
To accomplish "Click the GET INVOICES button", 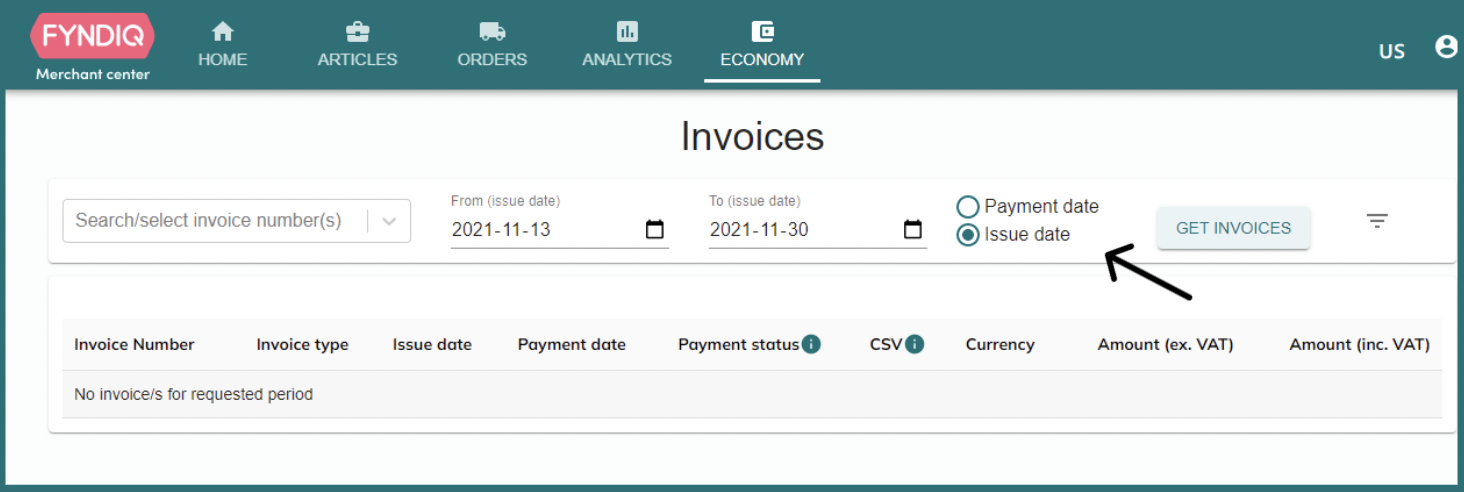I will pyautogui.click(x=1233, y=228).
